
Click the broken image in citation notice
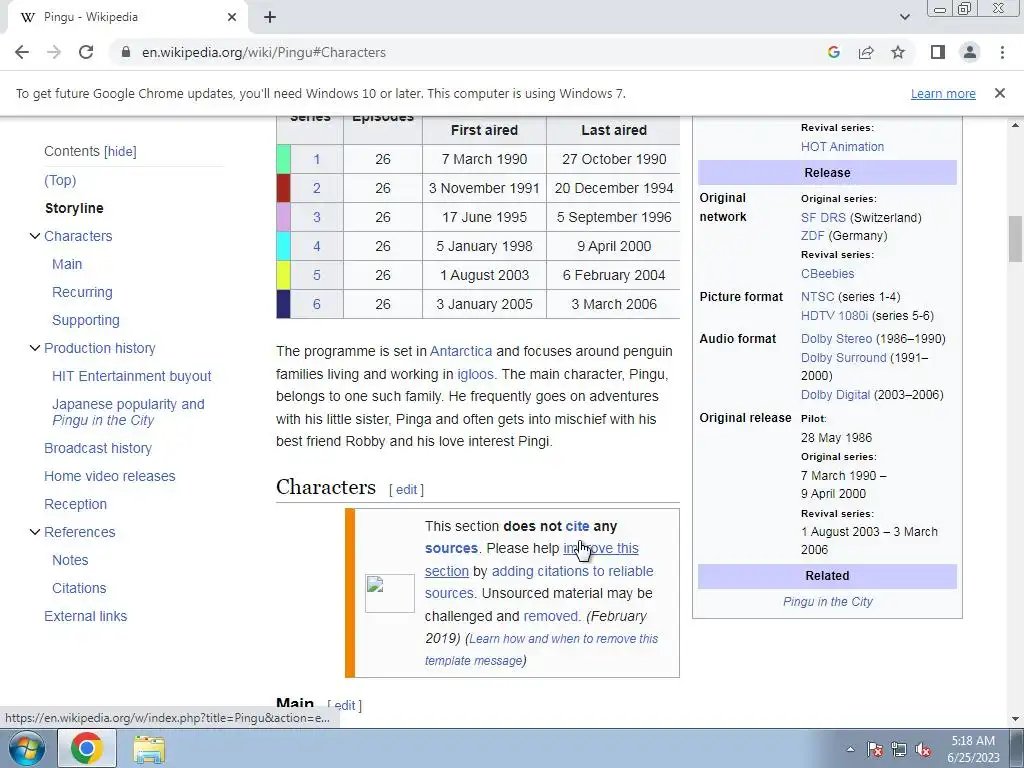[x=389, y=593]
